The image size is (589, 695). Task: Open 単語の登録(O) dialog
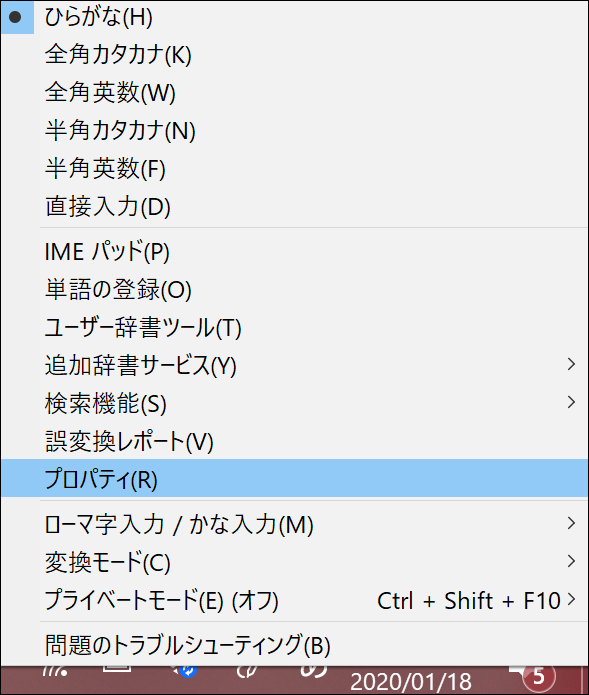tap(294, 289)
